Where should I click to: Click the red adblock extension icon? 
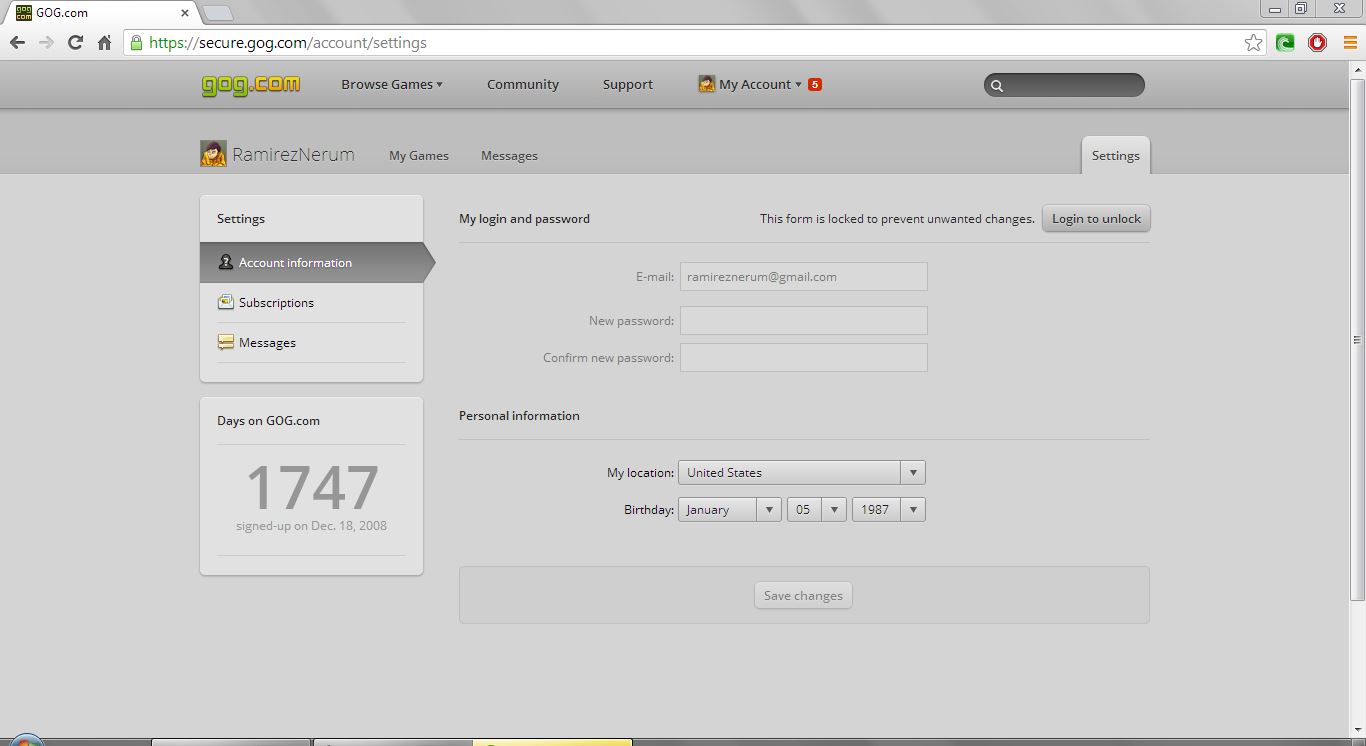[1318, 43]
